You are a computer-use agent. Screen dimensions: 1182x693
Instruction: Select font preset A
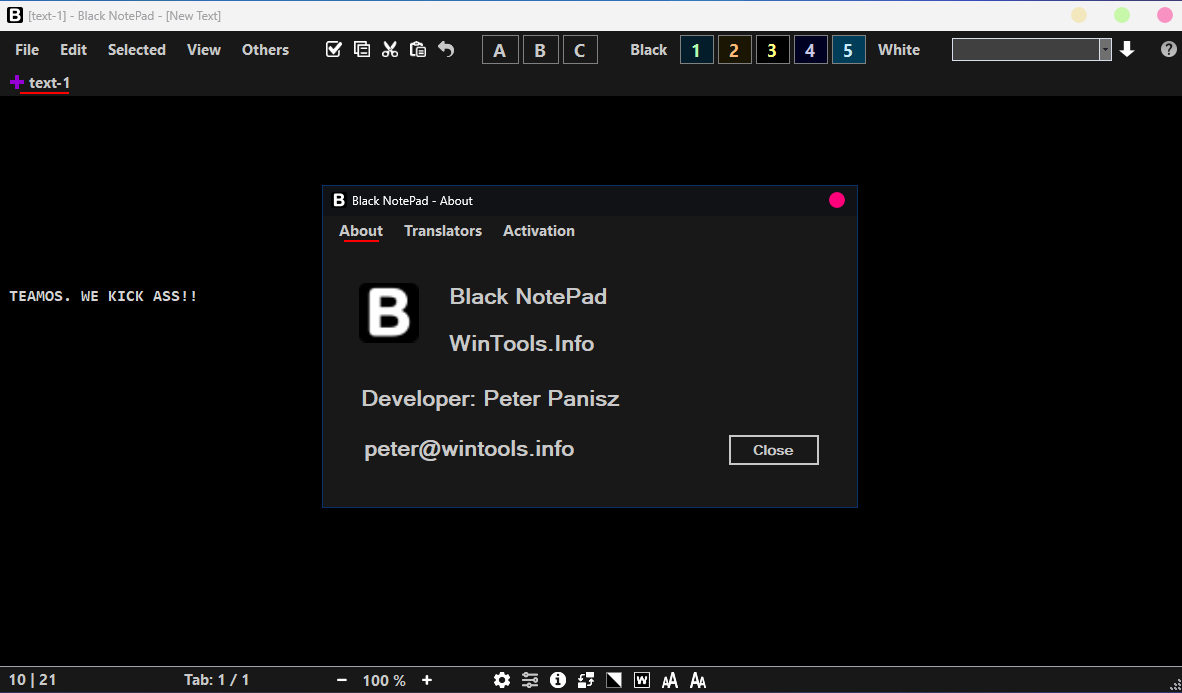500,50
